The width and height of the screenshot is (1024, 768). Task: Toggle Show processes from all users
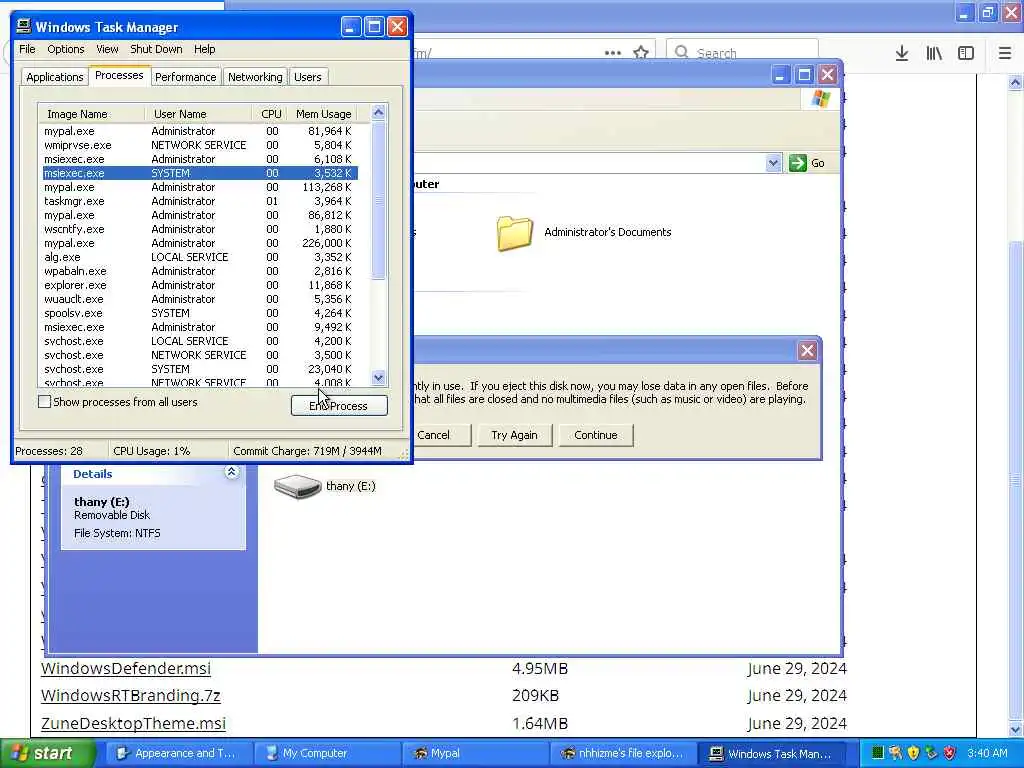44,402
